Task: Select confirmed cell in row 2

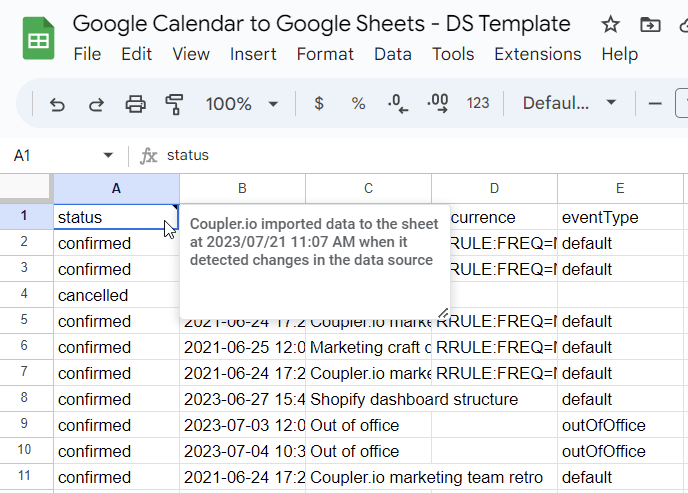Action: point(116,243)
